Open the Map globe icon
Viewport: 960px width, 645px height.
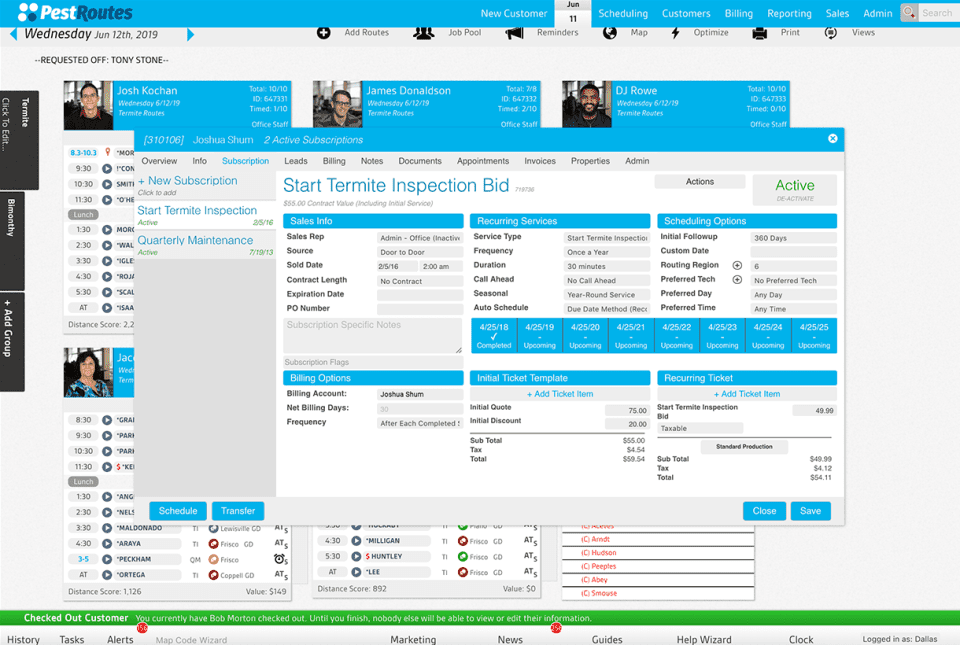click(610, 32)
